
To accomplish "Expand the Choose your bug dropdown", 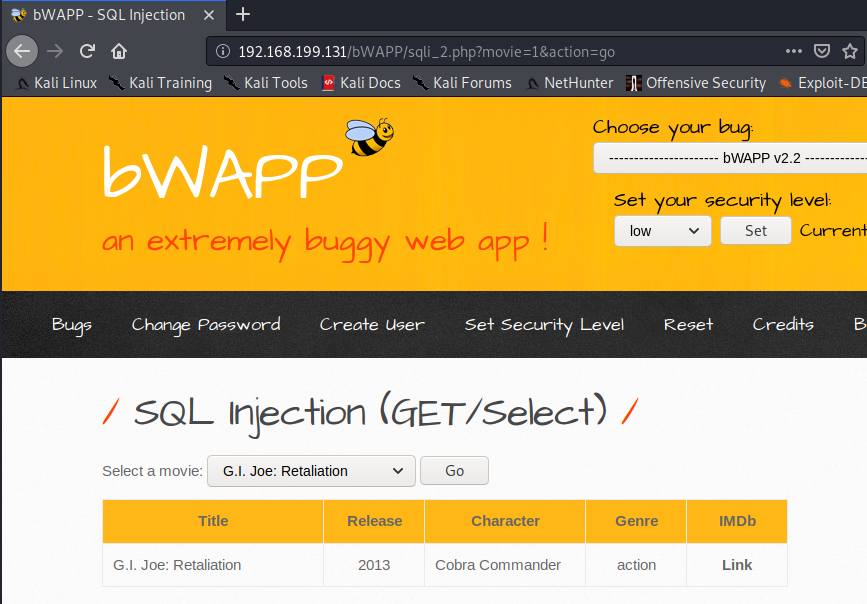I will click(730, 158).
